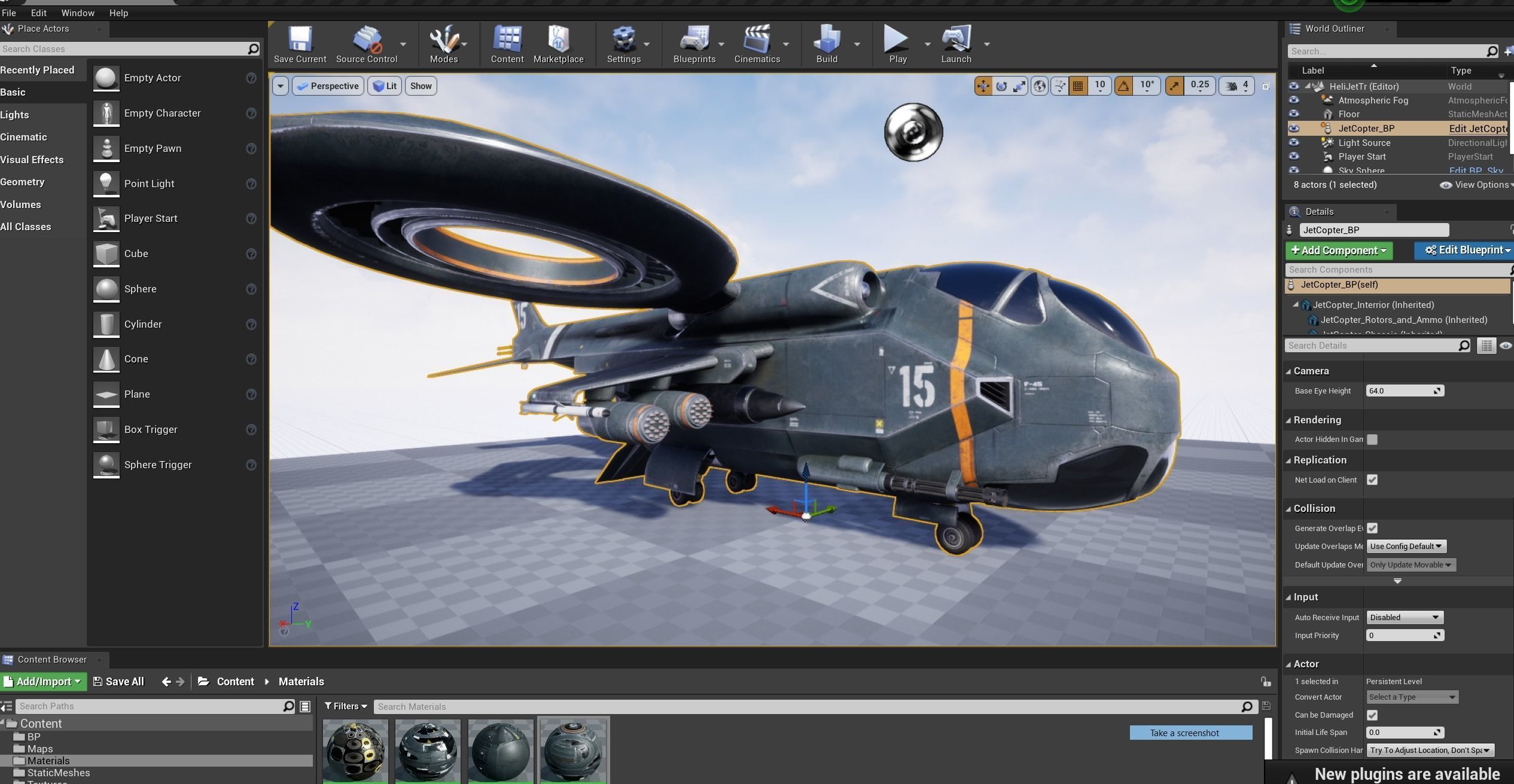This screenshot has width=1514, height=784.
Task: Click Save All button
Action: click(x=118, y=682)
